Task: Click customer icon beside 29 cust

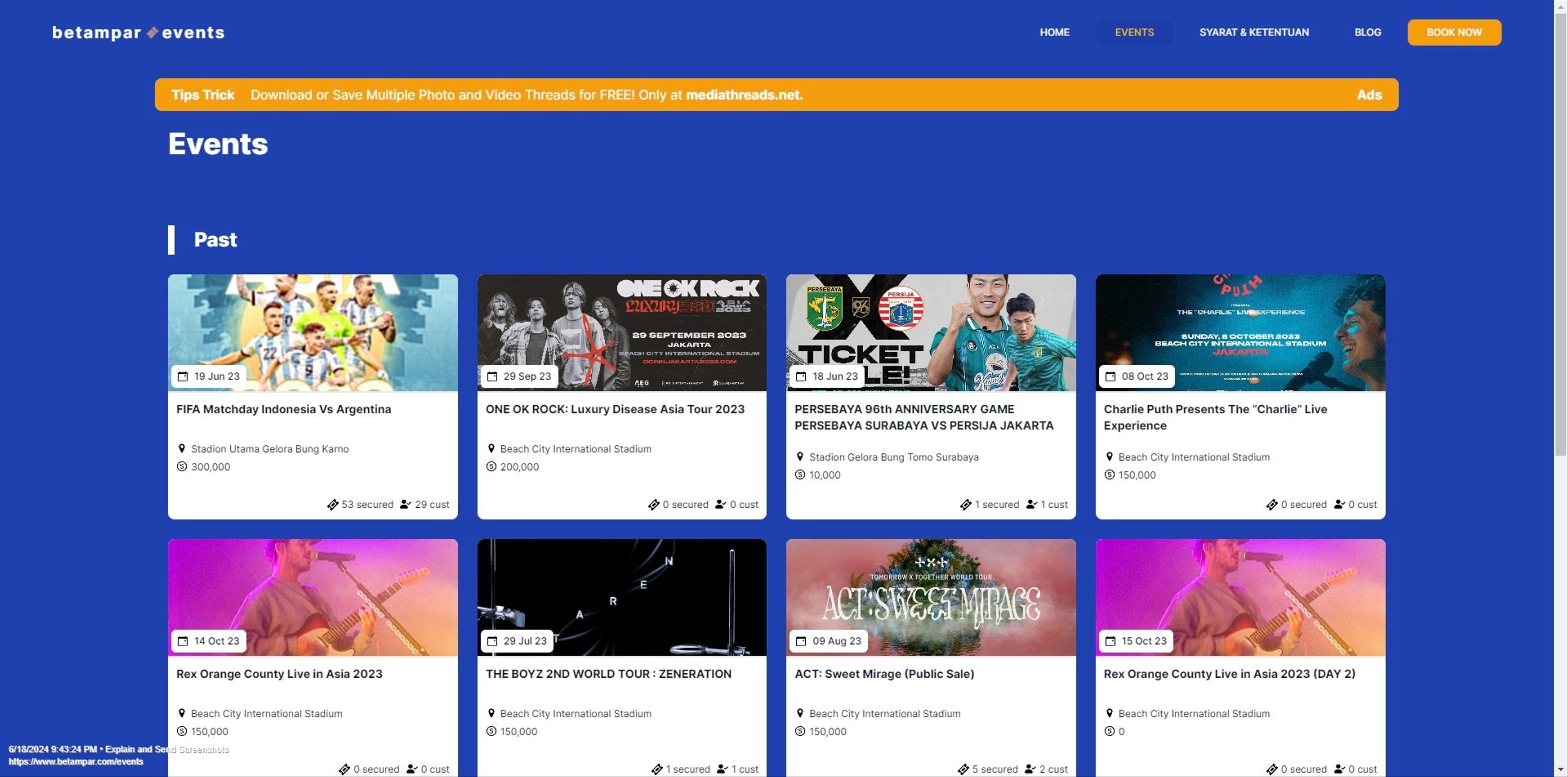Action: tap(405, 504)
